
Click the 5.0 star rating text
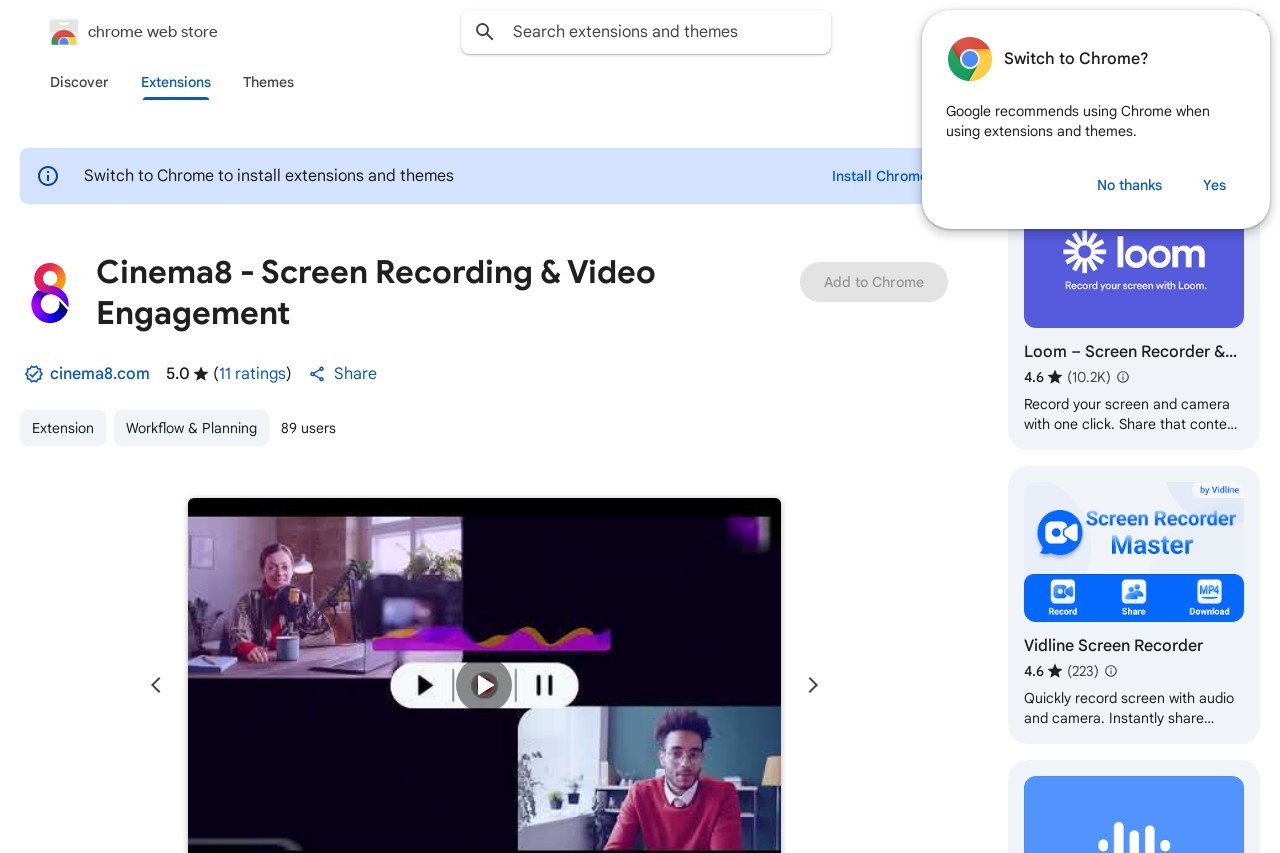pos(187,374)
